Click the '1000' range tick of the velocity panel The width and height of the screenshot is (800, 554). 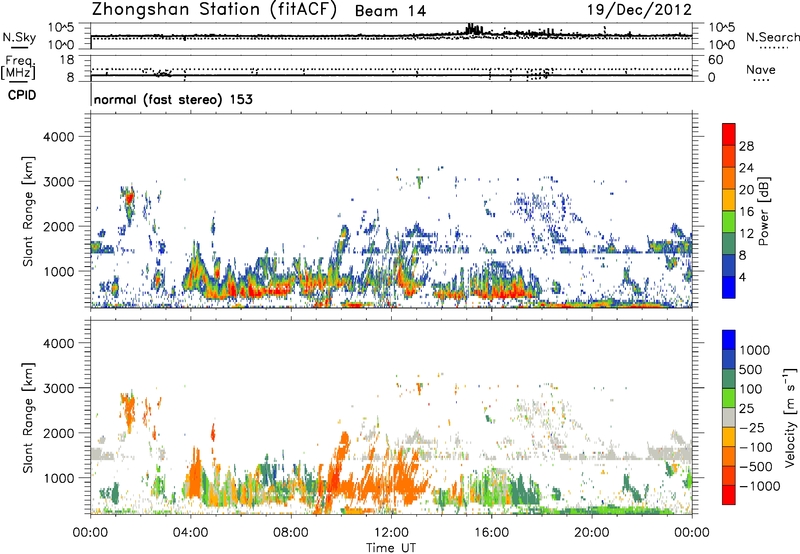58,478
